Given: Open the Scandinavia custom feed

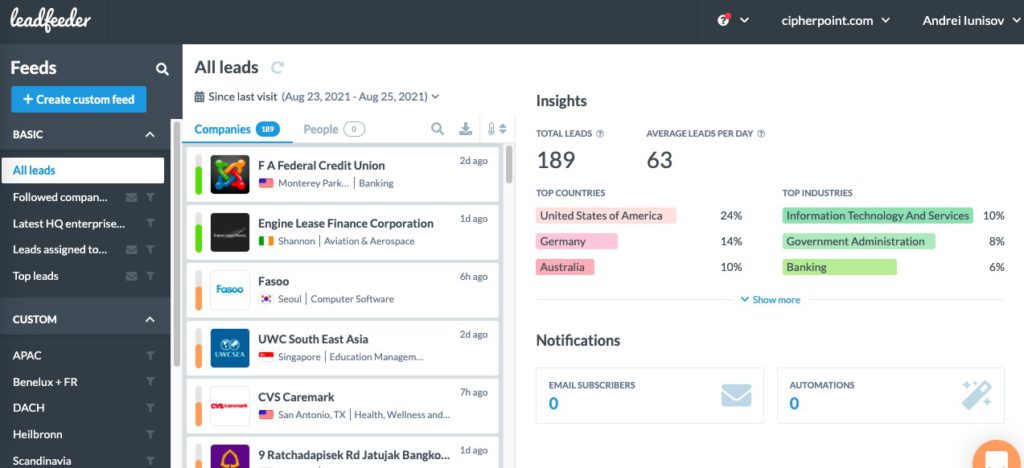Looking at the screenshot, I should click(42, 460).
